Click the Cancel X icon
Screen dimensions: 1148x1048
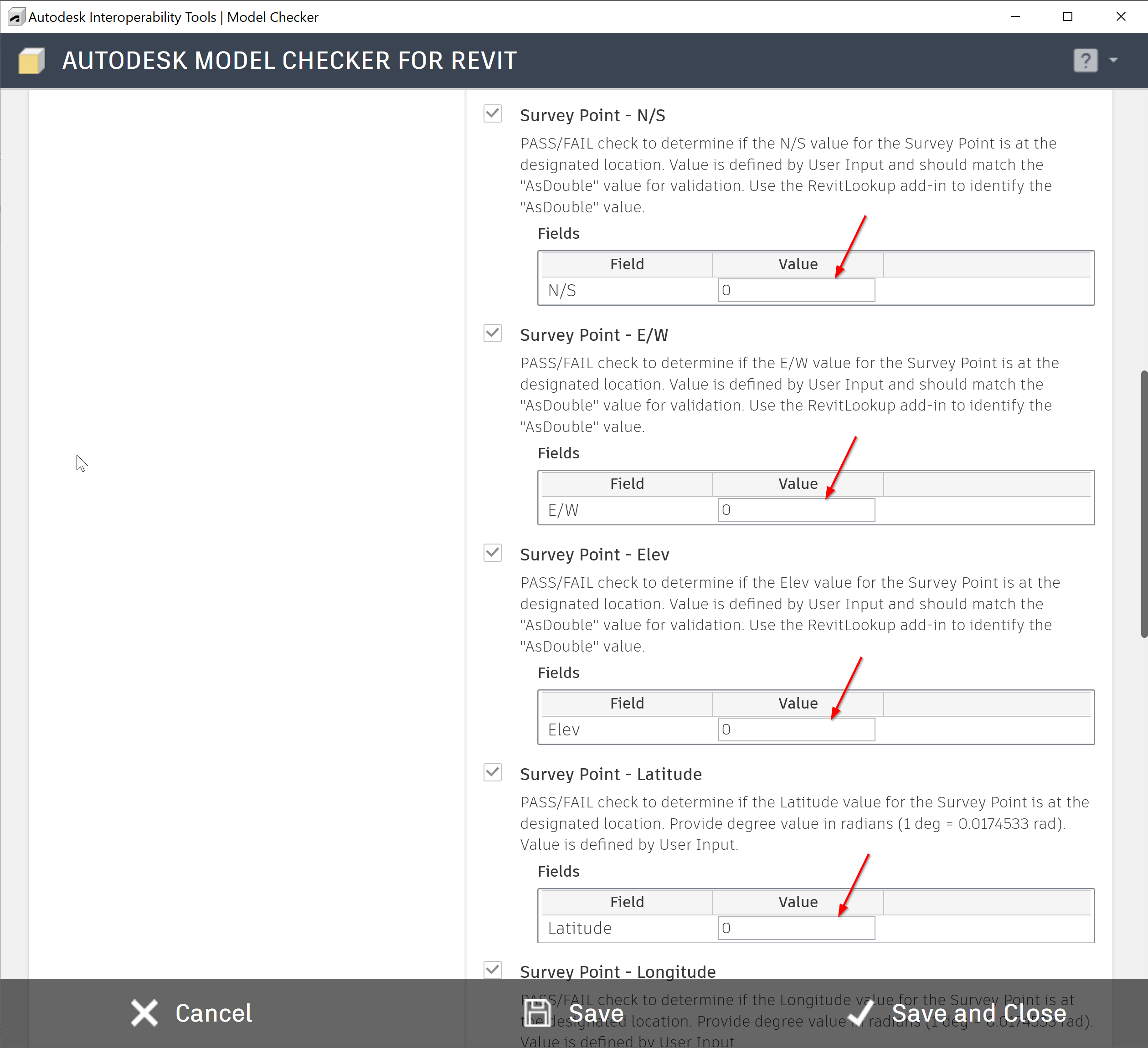pyautogui.click(x=144, y=1013)
